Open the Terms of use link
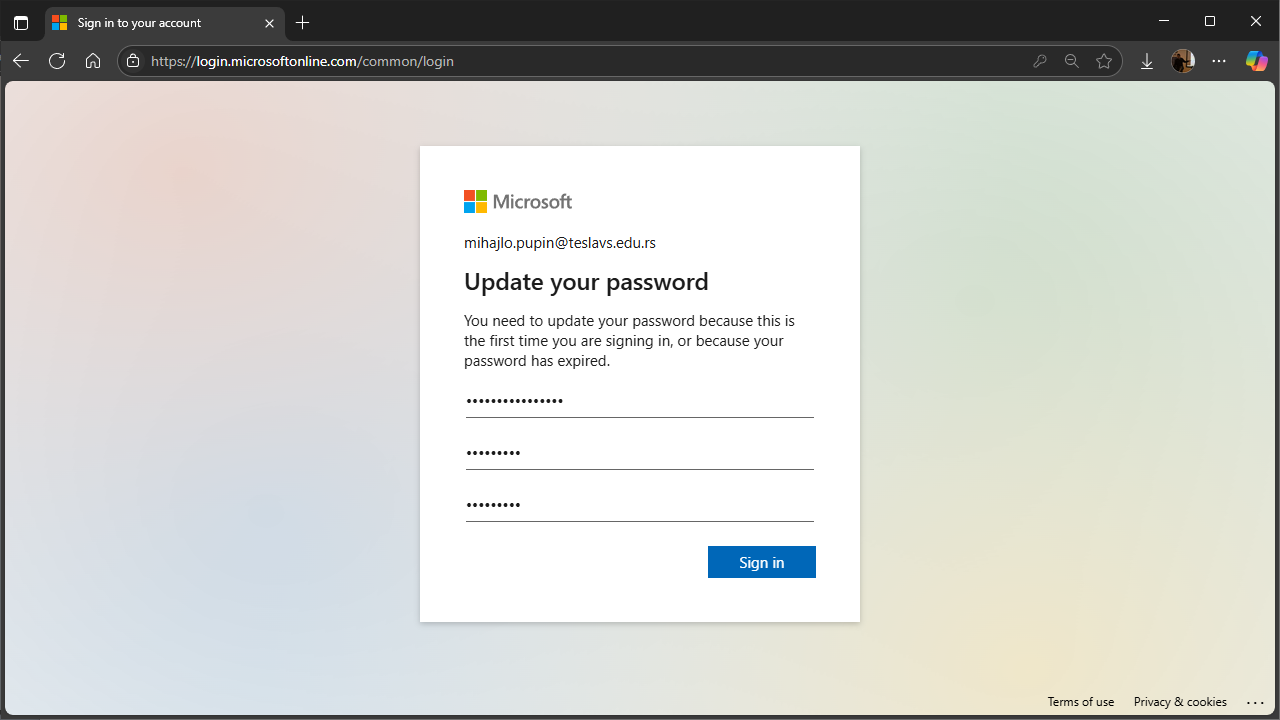Viewport: 1280px width, 720px height. [x=1081, y=702]
